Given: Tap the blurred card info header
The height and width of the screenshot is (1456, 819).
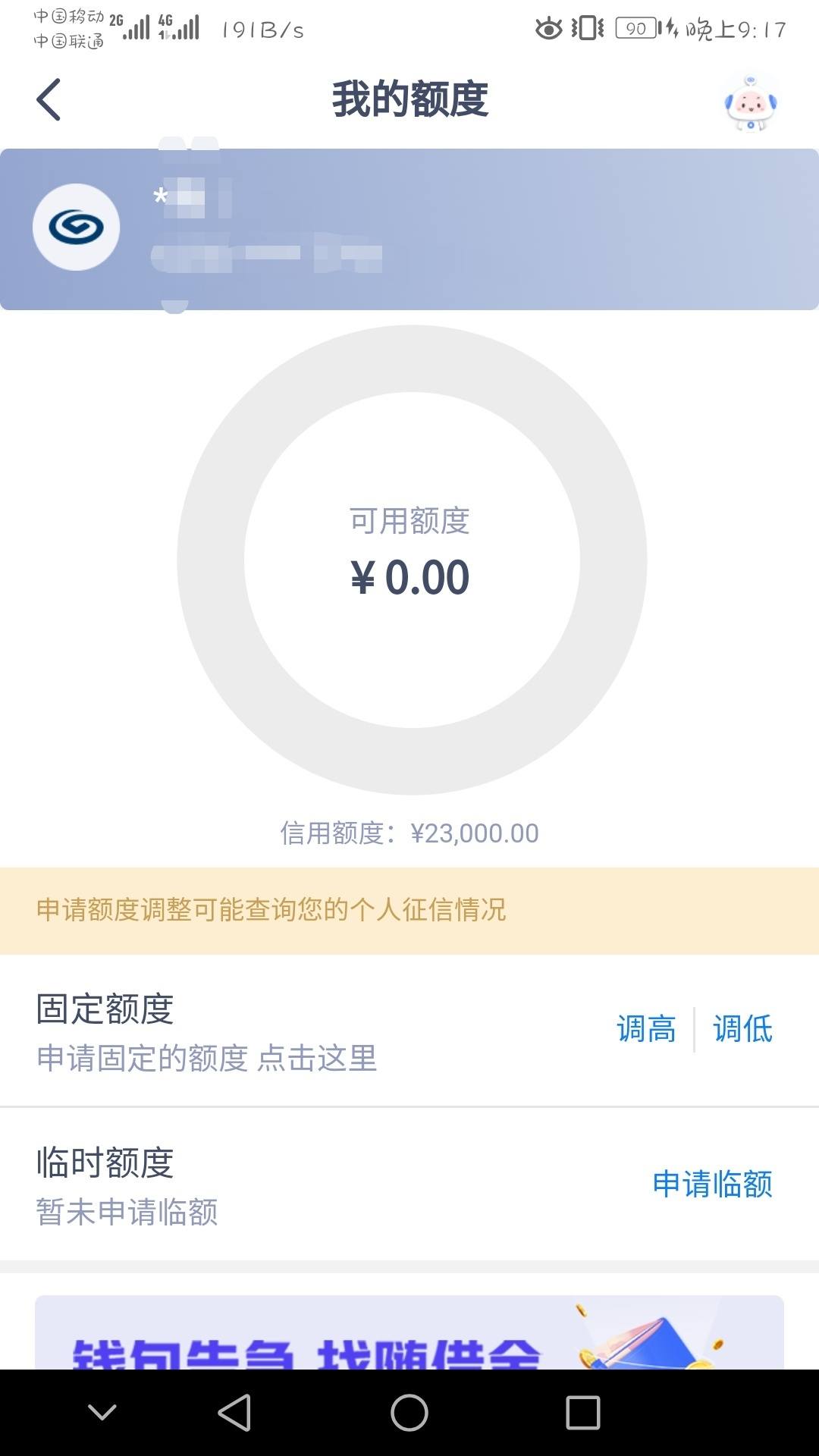Looking at the screenshot, I should [x=409, y=229].
